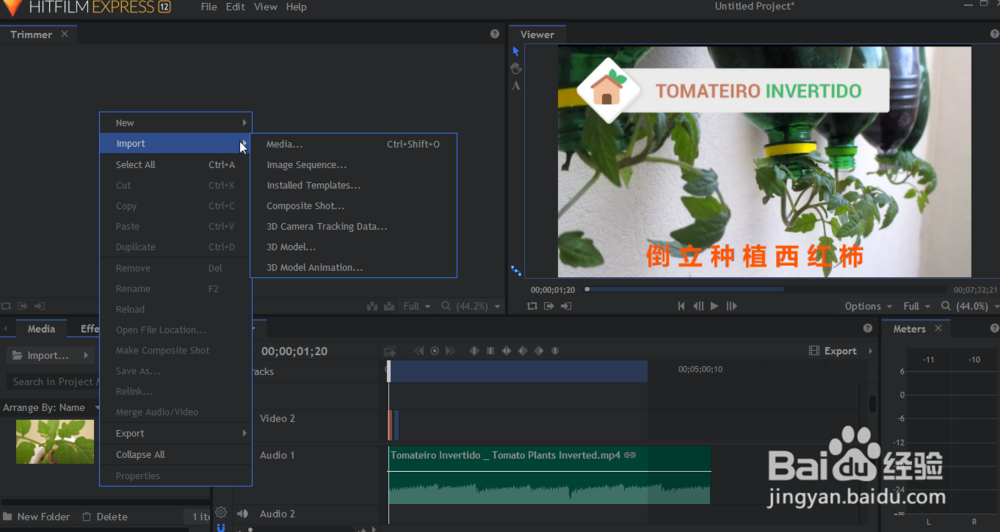Expand timeline Export arrow
1000x532 pixels.
[870, 351]
